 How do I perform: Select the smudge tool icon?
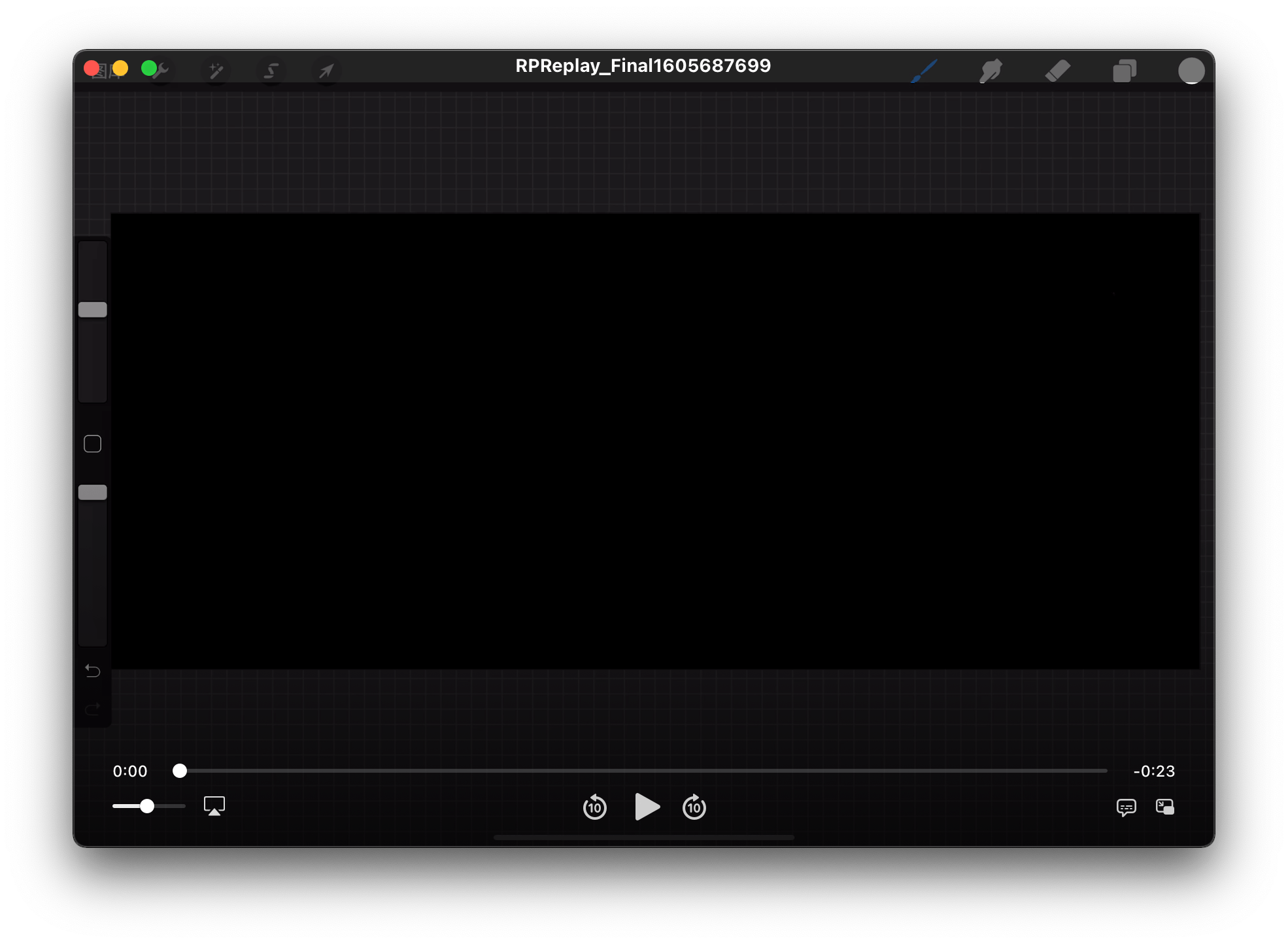pos(991,71)
